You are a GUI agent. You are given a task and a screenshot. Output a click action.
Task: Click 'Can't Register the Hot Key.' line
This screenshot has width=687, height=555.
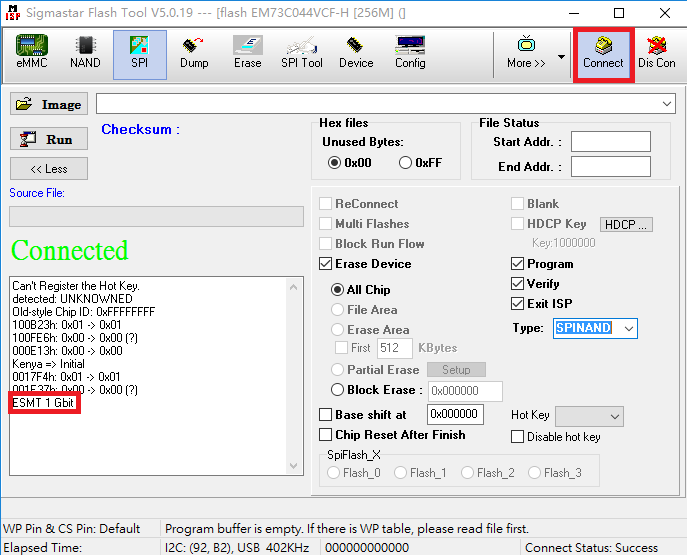[76, 286]
